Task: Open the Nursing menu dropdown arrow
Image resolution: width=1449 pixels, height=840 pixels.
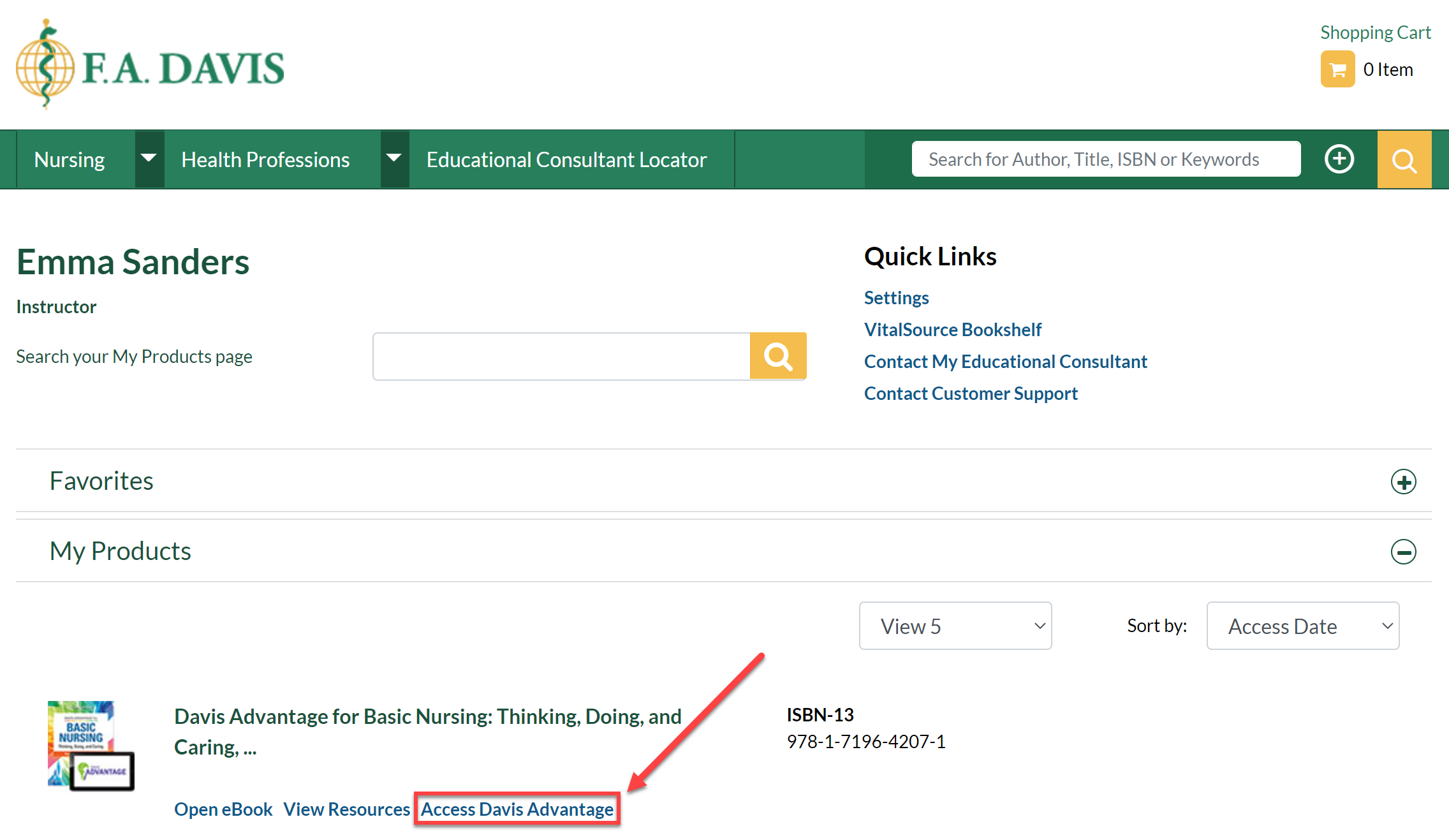Action: (x=149, y=159)
